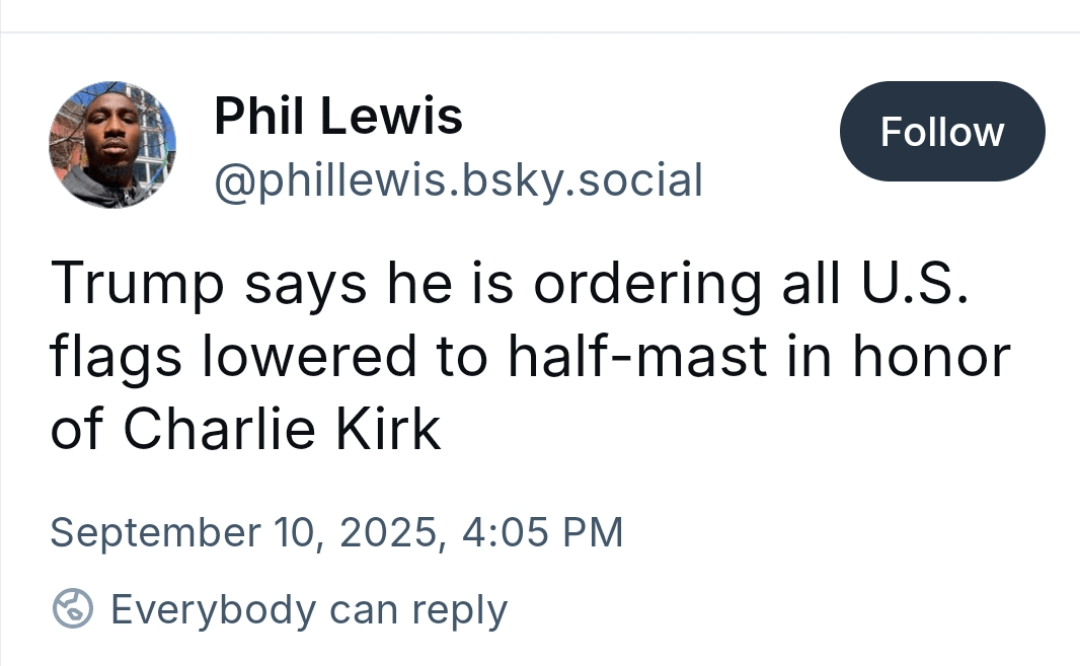This screenshot has height=666, width=1080.
Task: Click the surname "Lewis" in the header
Action: pos(391,116)
